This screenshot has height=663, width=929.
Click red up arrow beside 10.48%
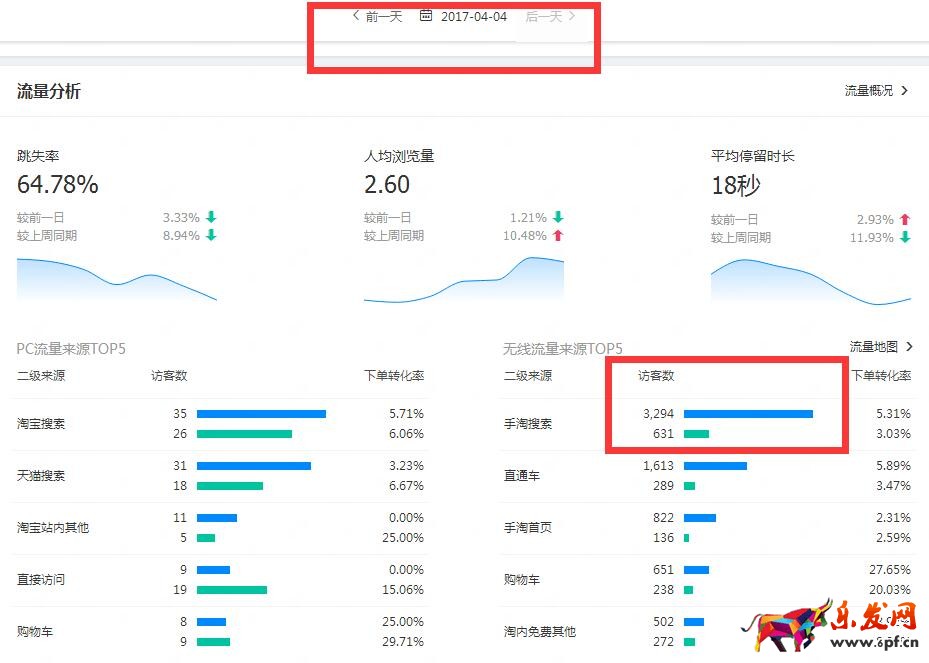(558, 236)
